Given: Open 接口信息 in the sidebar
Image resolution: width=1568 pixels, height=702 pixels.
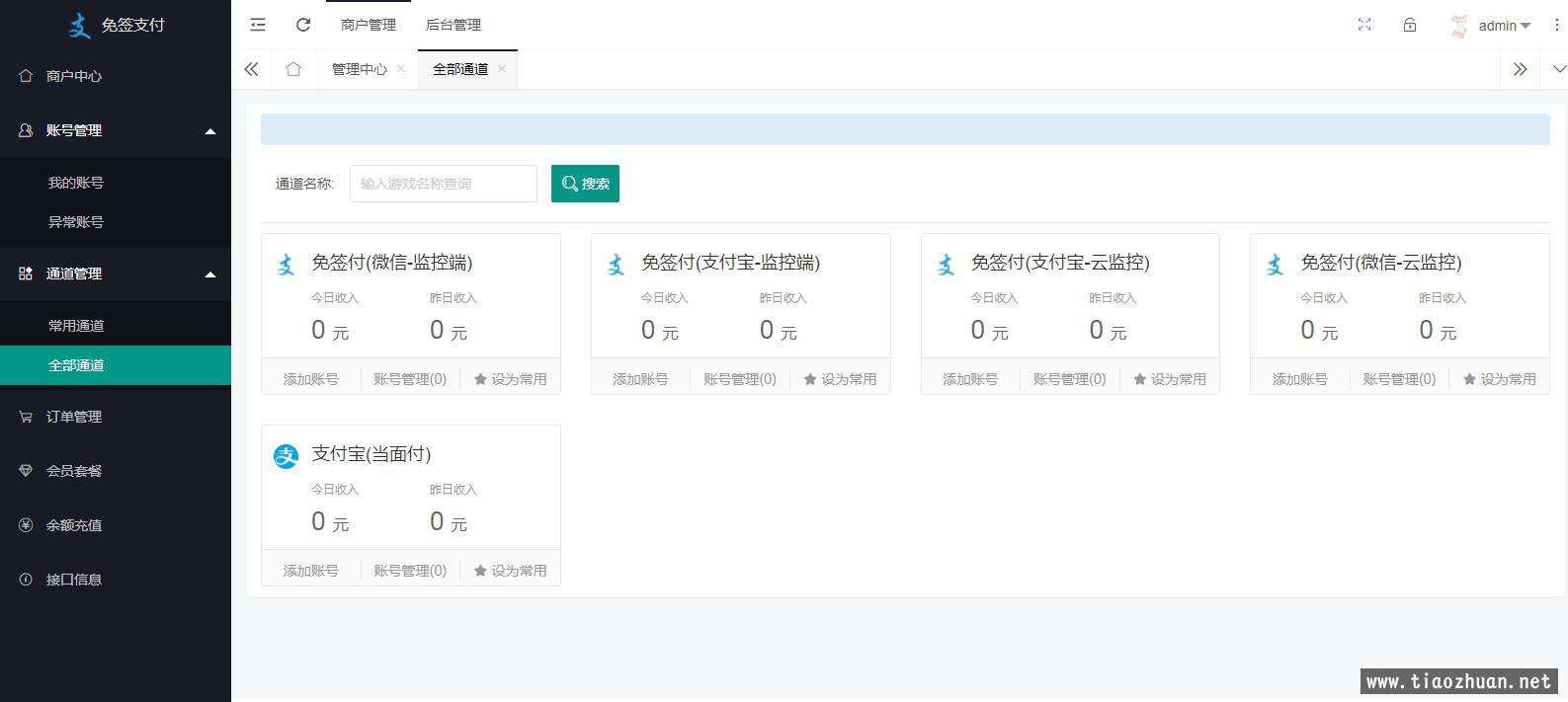Looking at the screenshot, I should [116, 580].
